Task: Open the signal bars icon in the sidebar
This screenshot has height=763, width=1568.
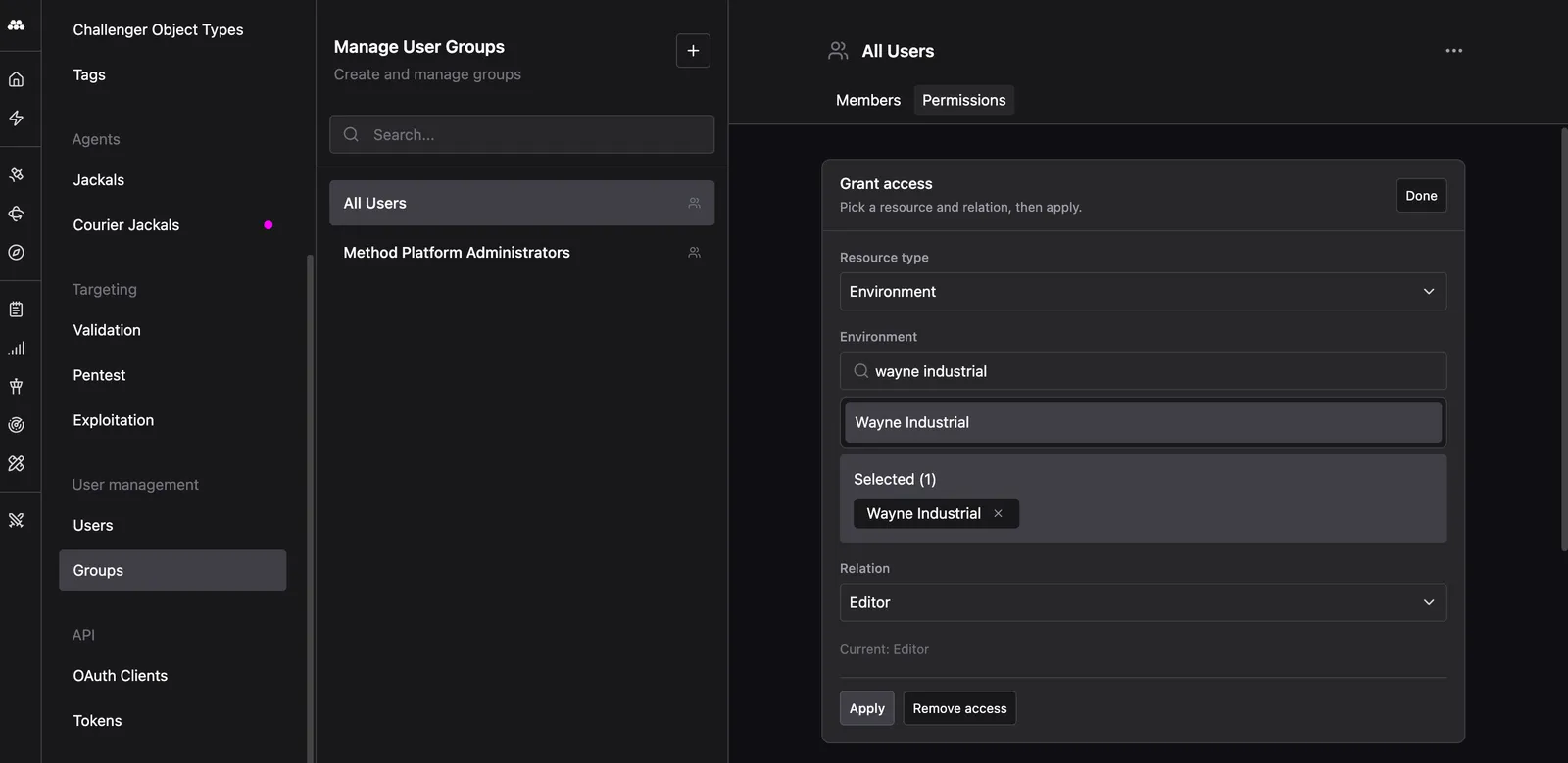Action: pyautogui.click(x=16, y=348)
